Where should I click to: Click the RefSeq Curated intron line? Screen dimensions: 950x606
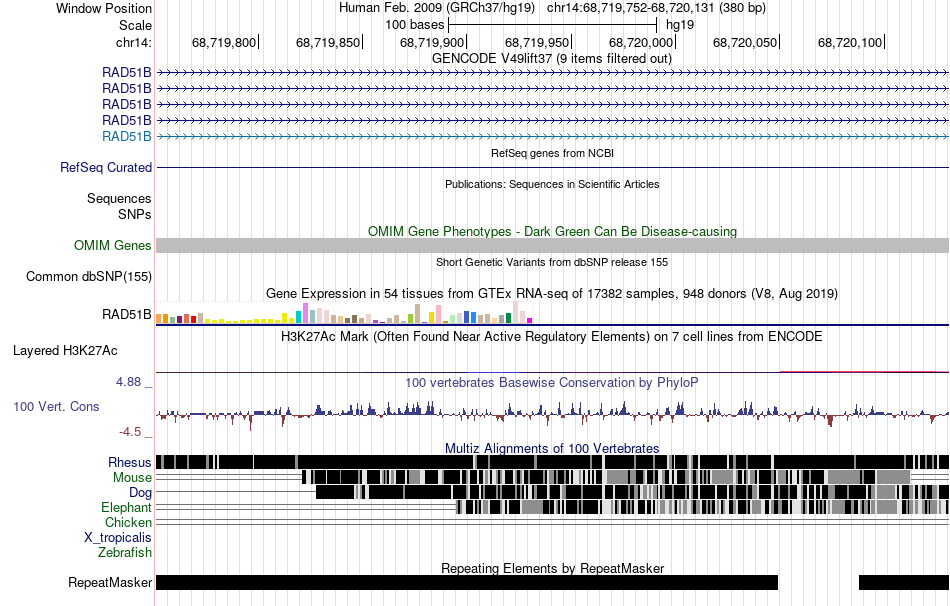(552, 167)
